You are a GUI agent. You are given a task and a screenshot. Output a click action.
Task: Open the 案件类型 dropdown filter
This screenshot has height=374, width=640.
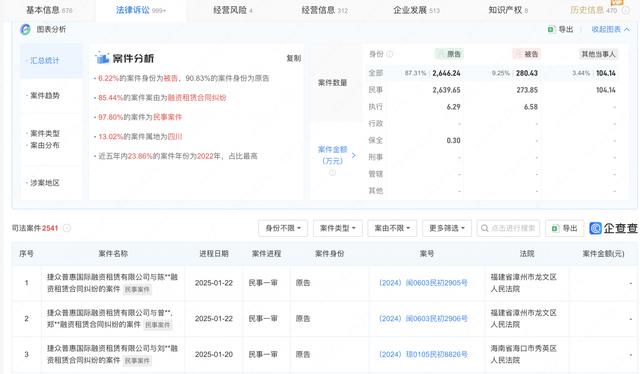(x=338, y=228)
